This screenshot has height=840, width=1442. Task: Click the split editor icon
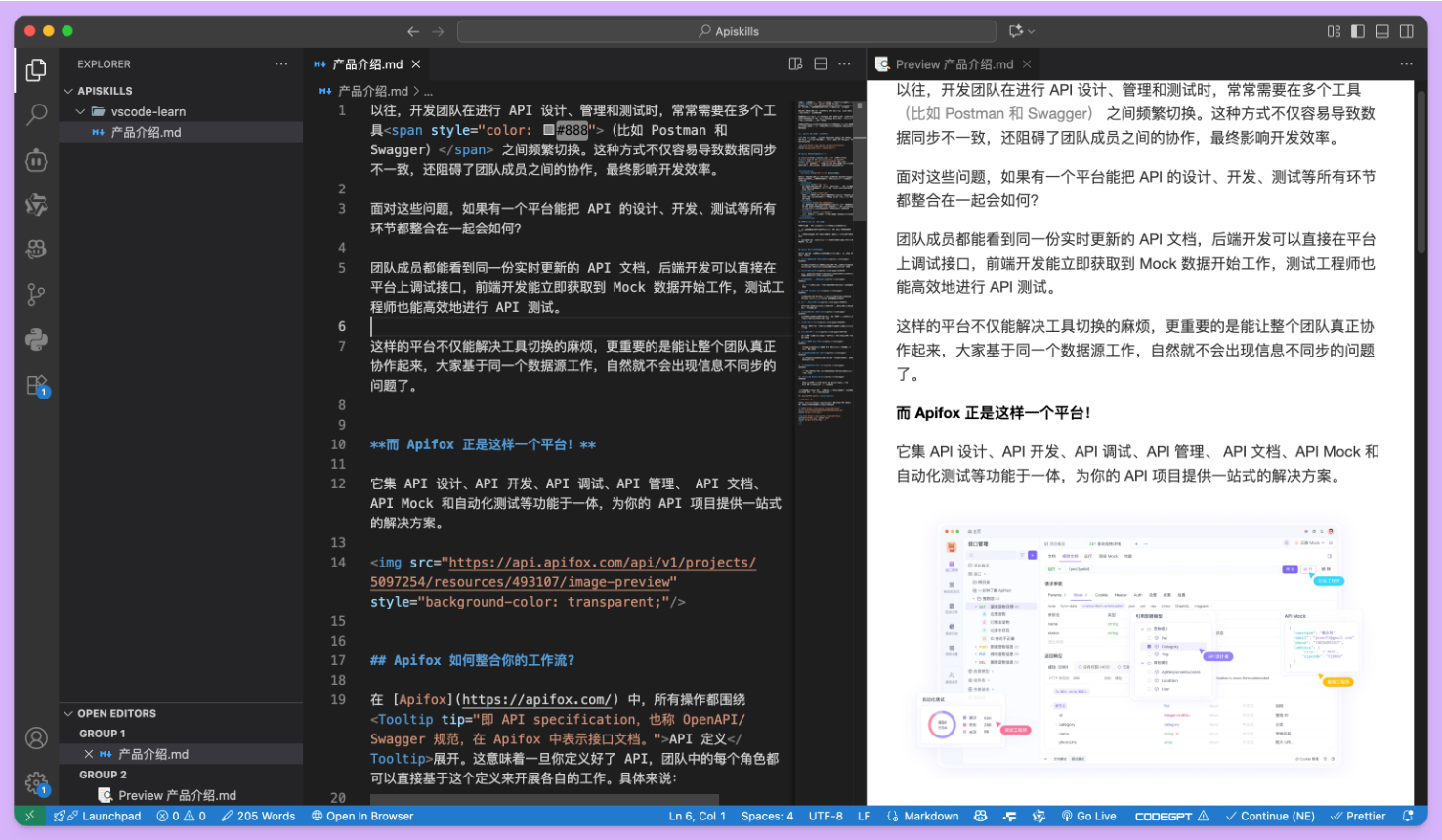click(821, 64)
